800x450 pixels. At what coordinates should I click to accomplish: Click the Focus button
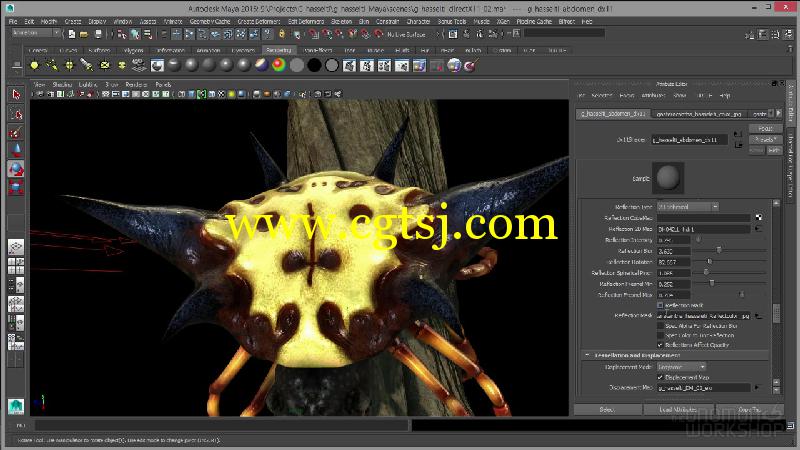click(765, 129)
